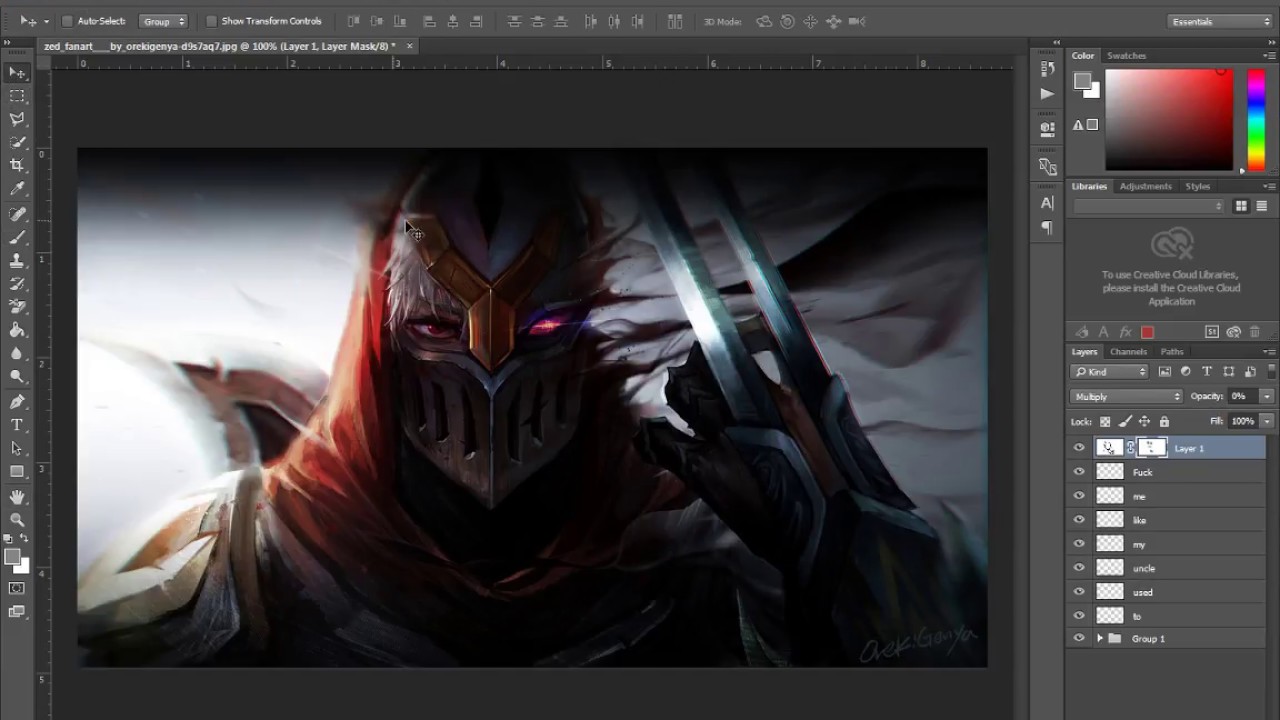Open the Essentials workspace dropdown
1280x720 pixels.
point(1220,21)
